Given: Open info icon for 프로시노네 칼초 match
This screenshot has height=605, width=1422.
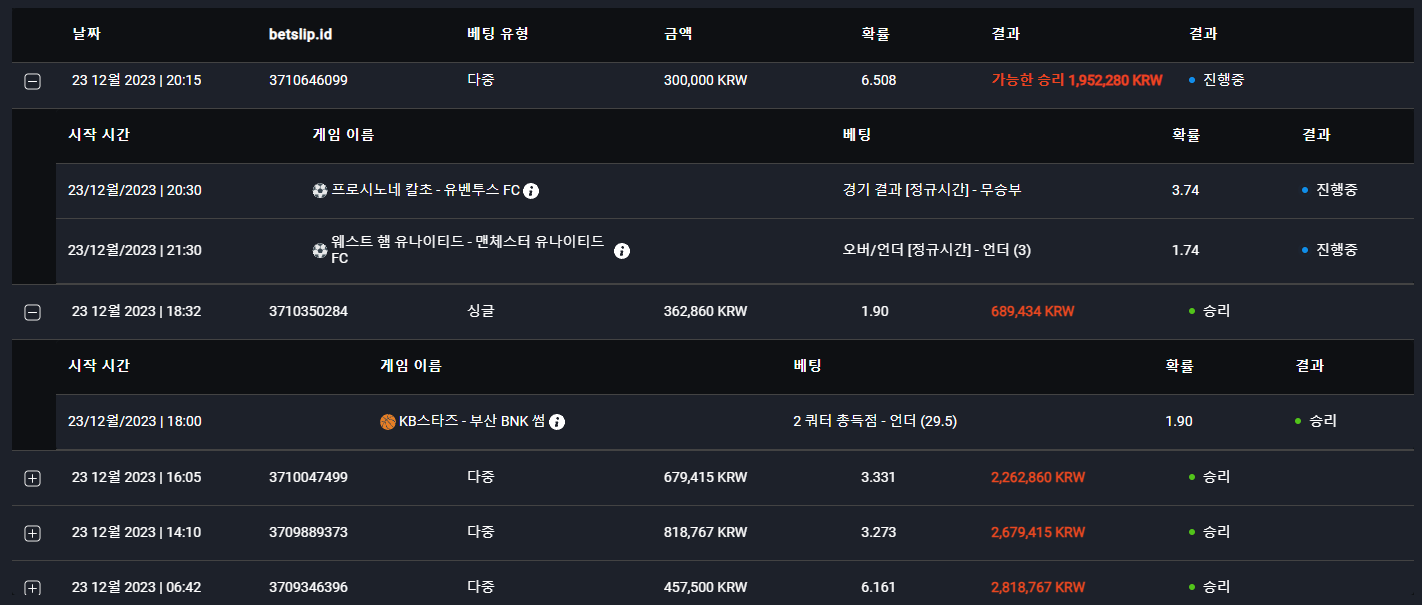Looking at the screenshot, I should (531, 191).
